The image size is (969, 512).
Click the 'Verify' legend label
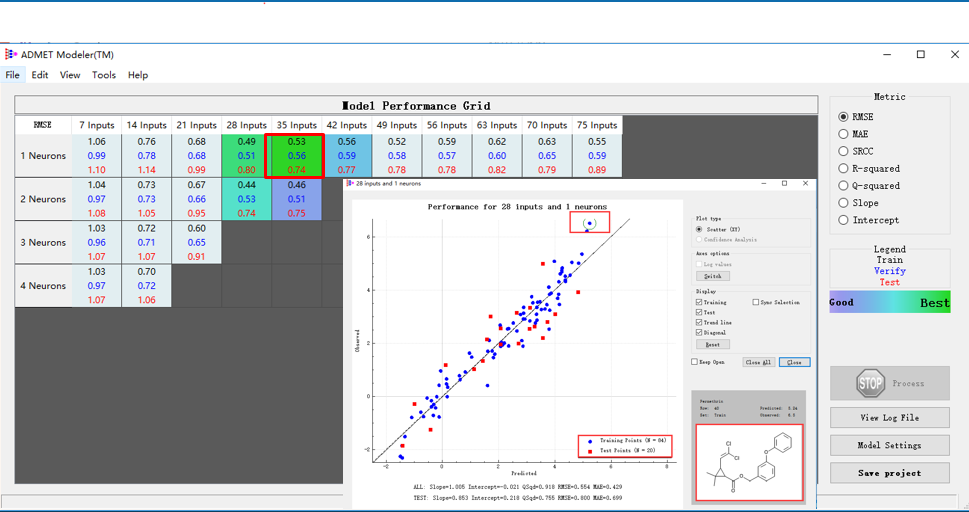pos(889,271)
